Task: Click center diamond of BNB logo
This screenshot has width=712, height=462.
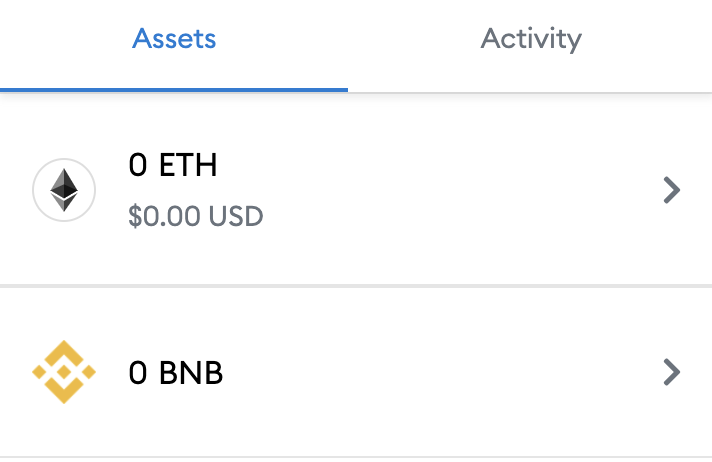Action: click(x=64, y=372)
